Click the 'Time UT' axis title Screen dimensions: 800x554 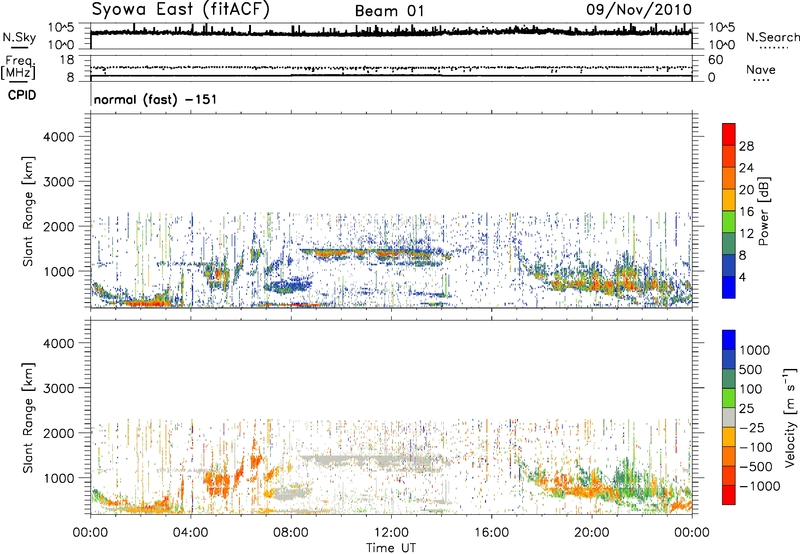coord(391,548)
